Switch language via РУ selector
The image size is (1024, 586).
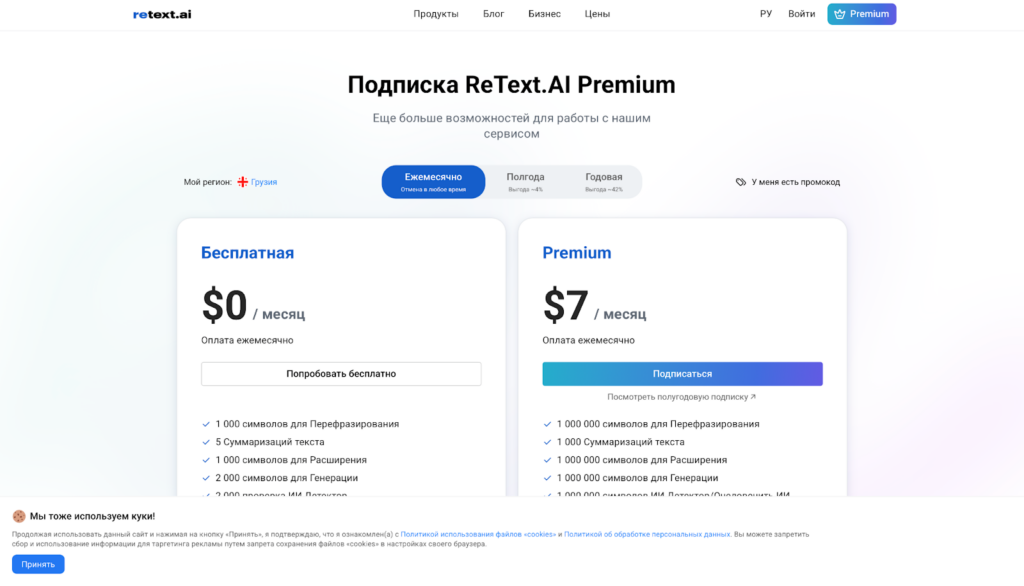[765, 14]
